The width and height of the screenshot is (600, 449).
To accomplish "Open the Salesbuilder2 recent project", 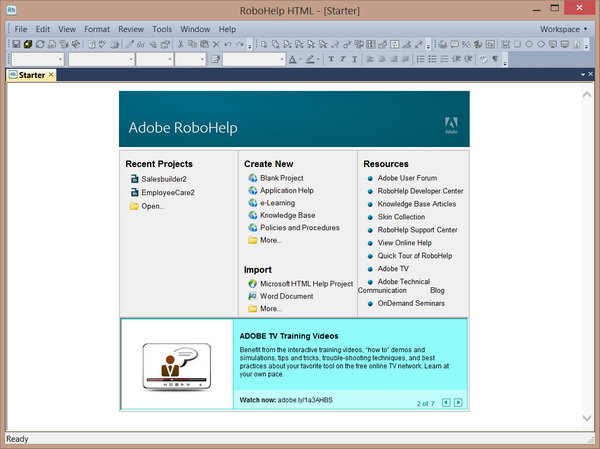I will 164,179.
